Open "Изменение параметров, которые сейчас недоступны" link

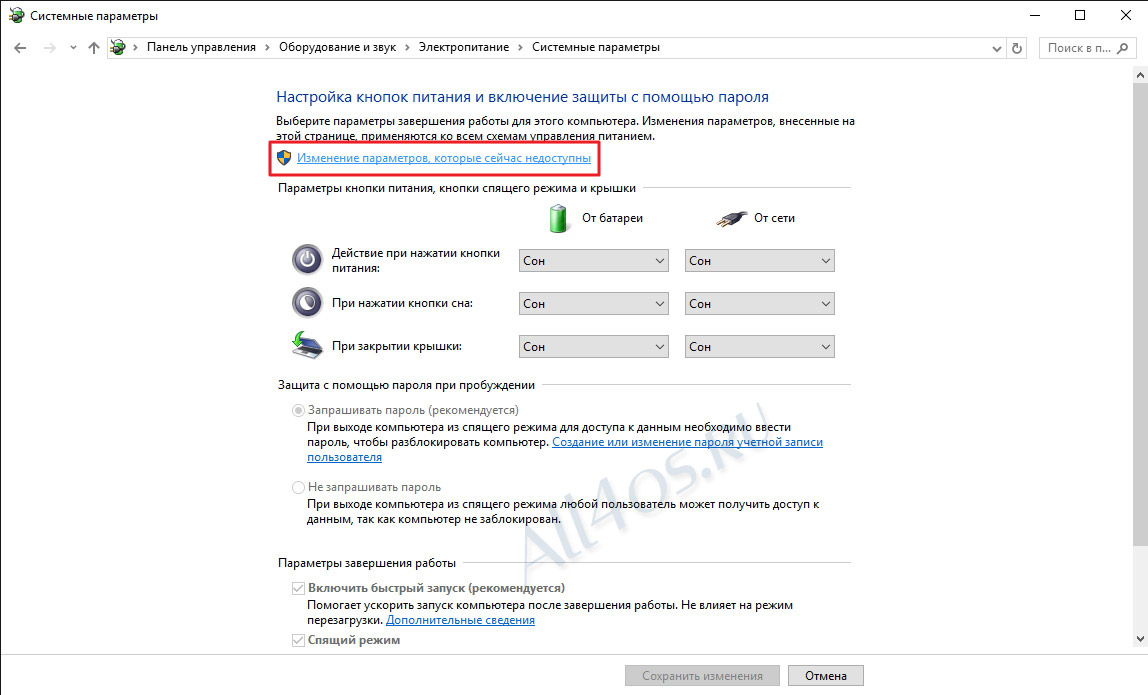point(444,158)
